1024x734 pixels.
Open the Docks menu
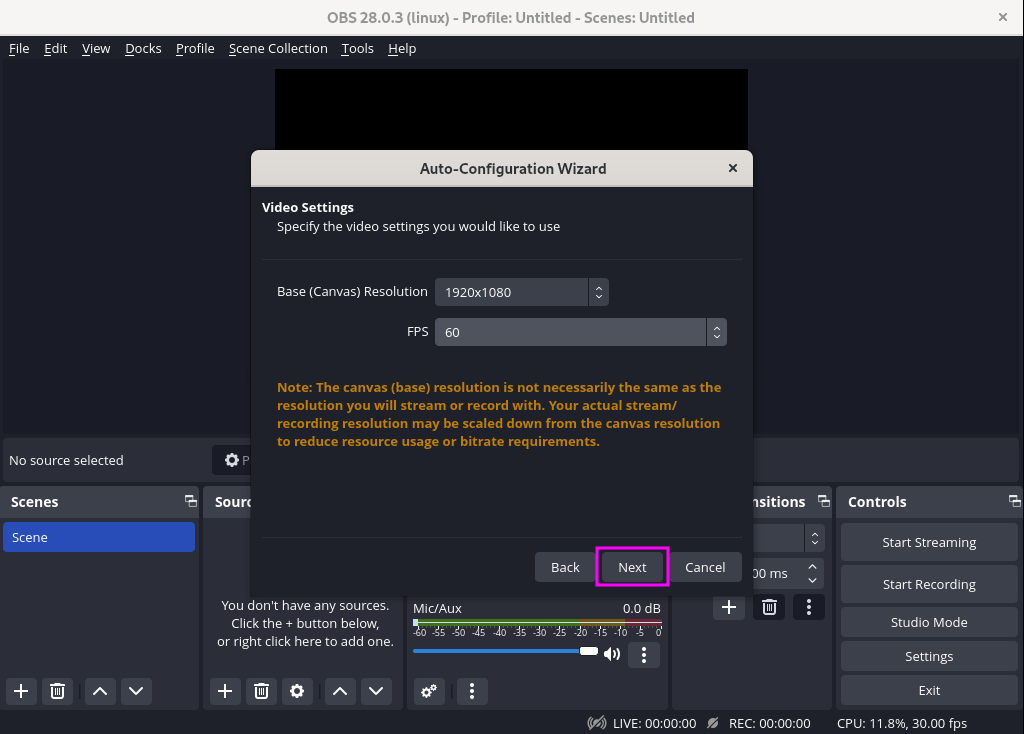tap(143, 48)
